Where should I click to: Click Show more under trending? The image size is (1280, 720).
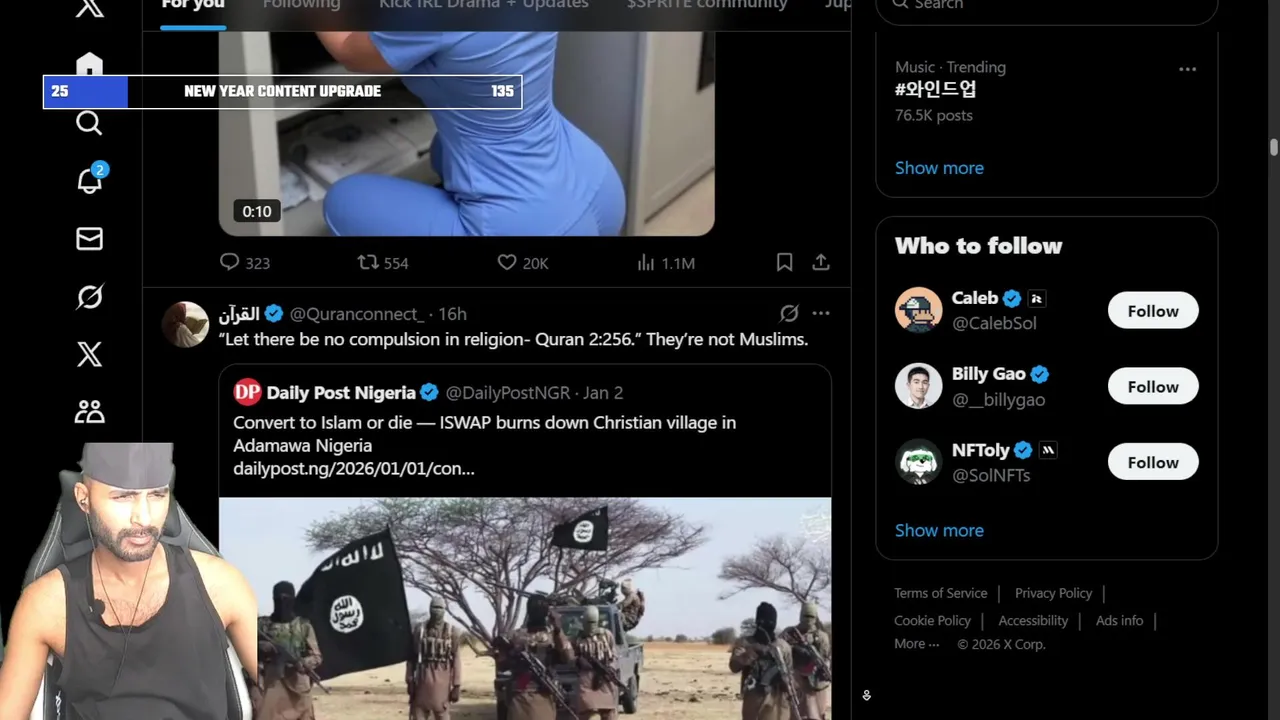tap(939, 168)
